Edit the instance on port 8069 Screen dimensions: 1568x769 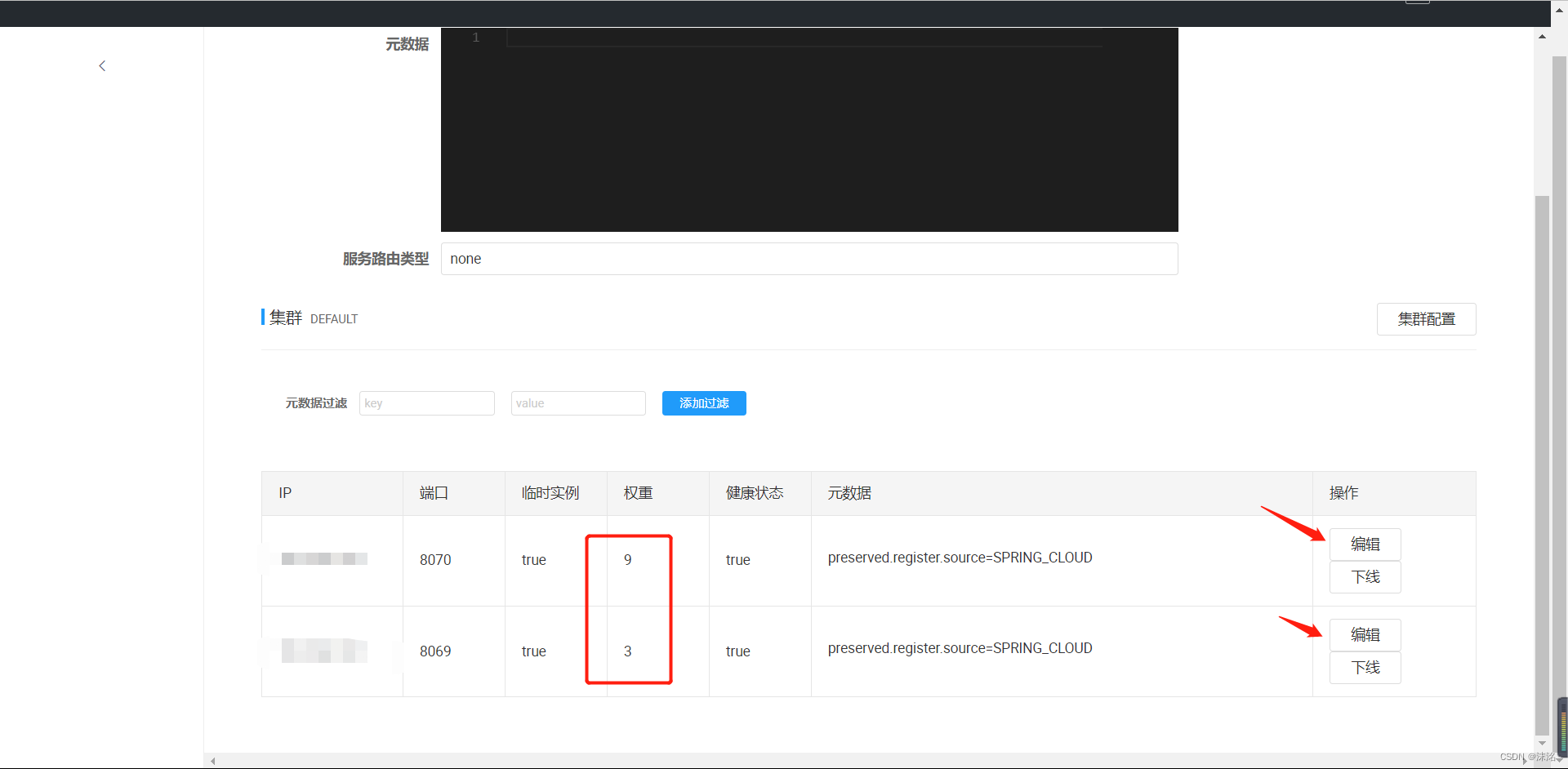[x=1365, y=635]
